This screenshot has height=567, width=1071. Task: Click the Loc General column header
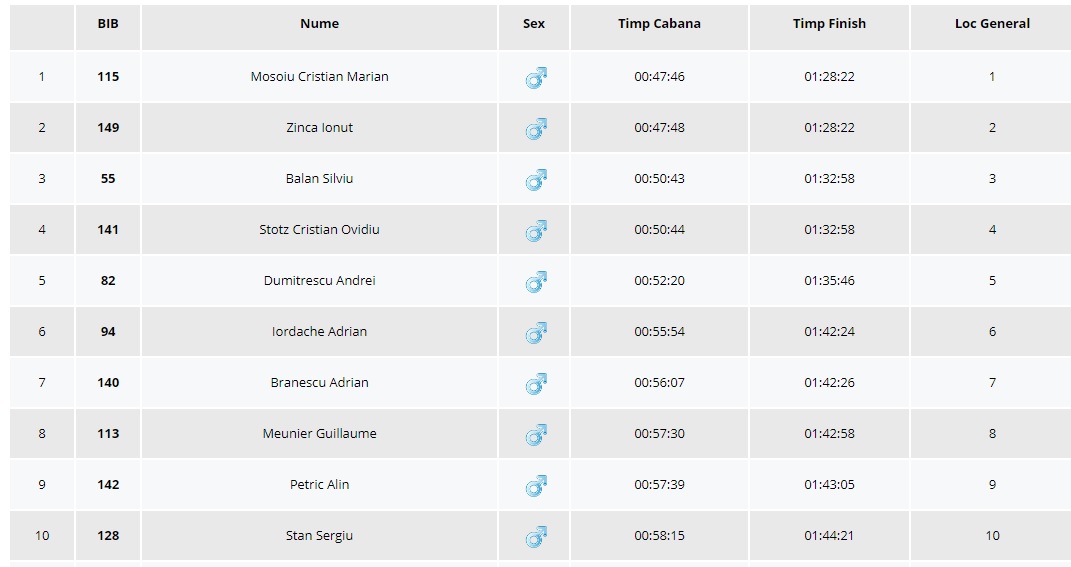992,24
